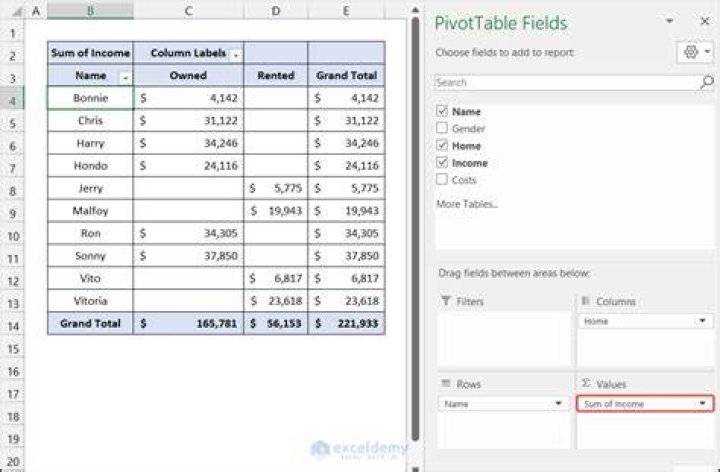720x472 pixels.
Task: Select the Harry name cell
Action: click(x=90, y=143)
